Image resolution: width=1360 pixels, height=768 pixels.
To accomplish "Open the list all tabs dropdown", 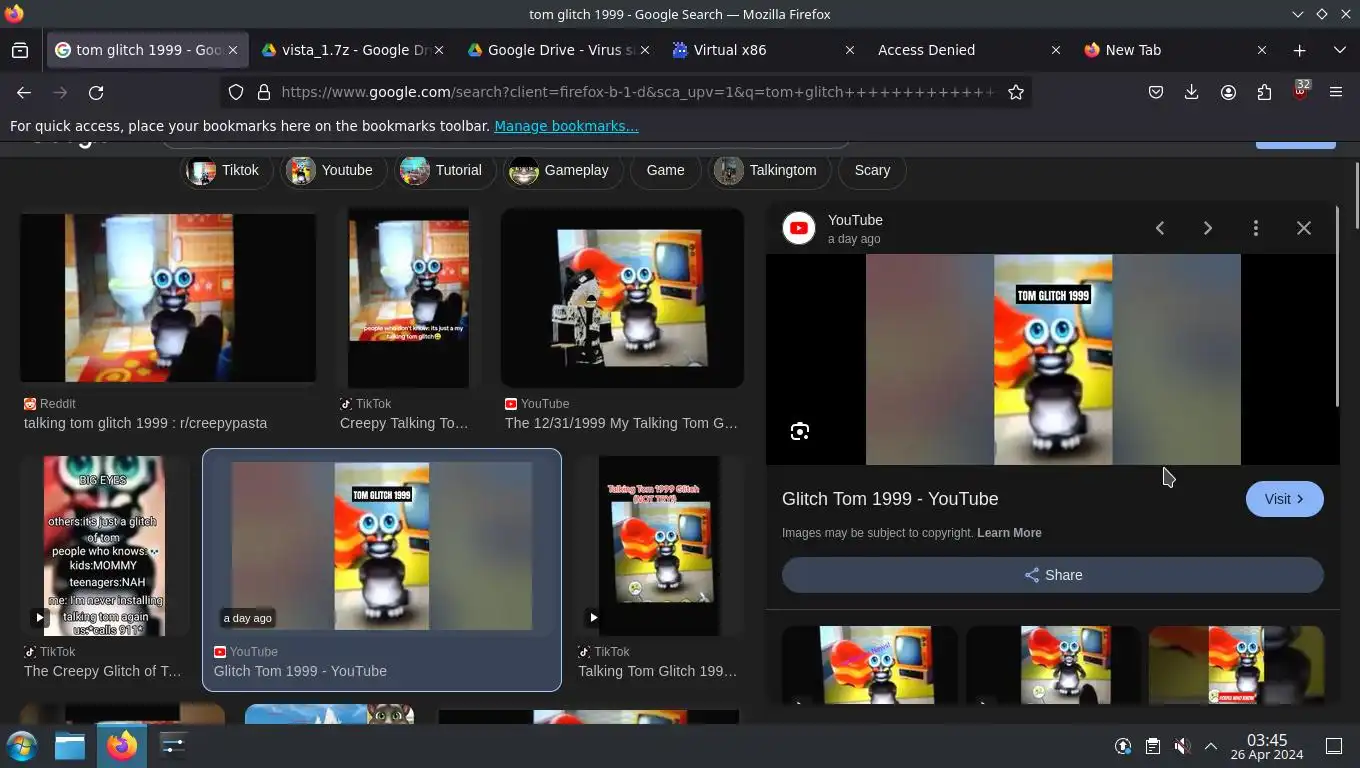I will tap(1340, 50).
